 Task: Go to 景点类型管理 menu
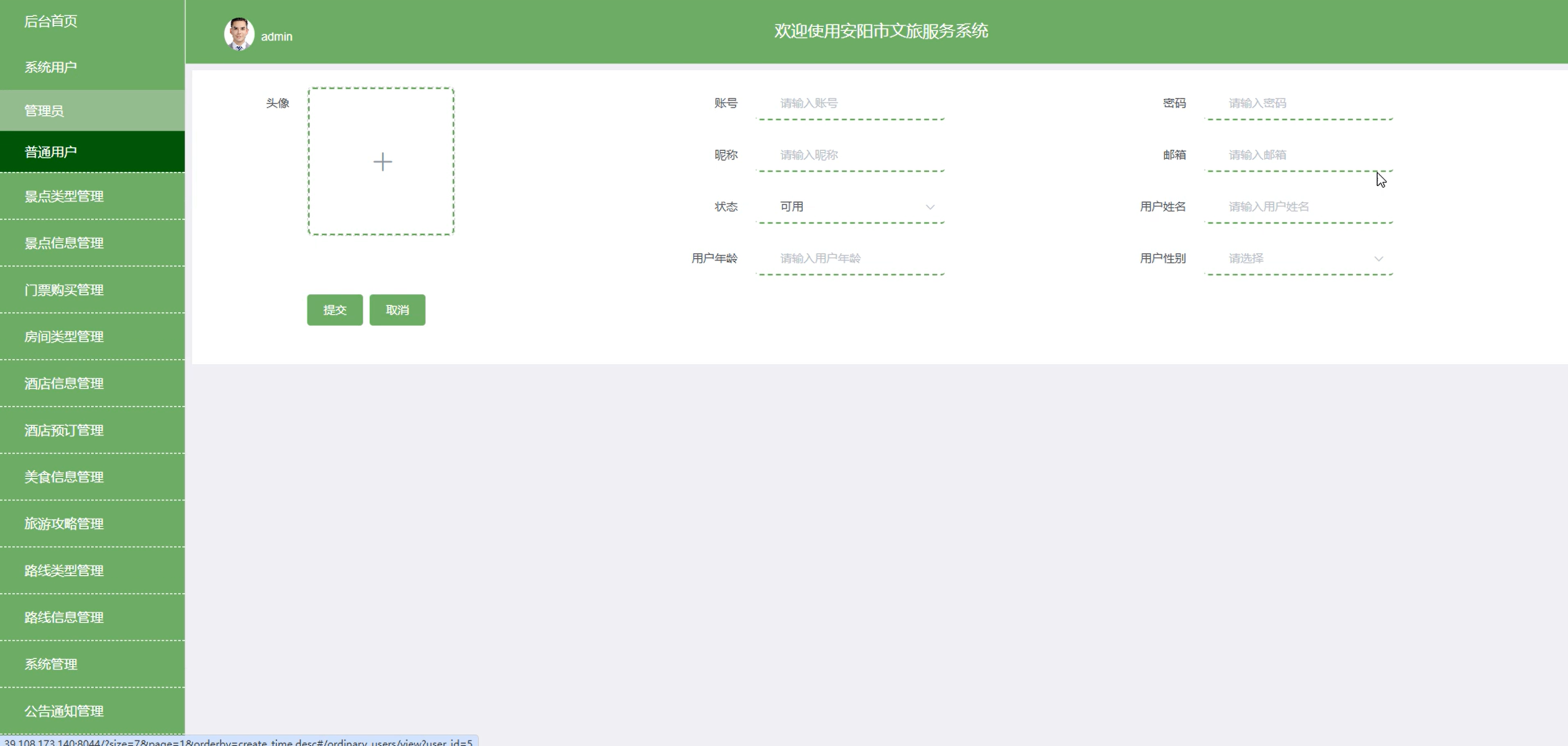click(64, 197)
